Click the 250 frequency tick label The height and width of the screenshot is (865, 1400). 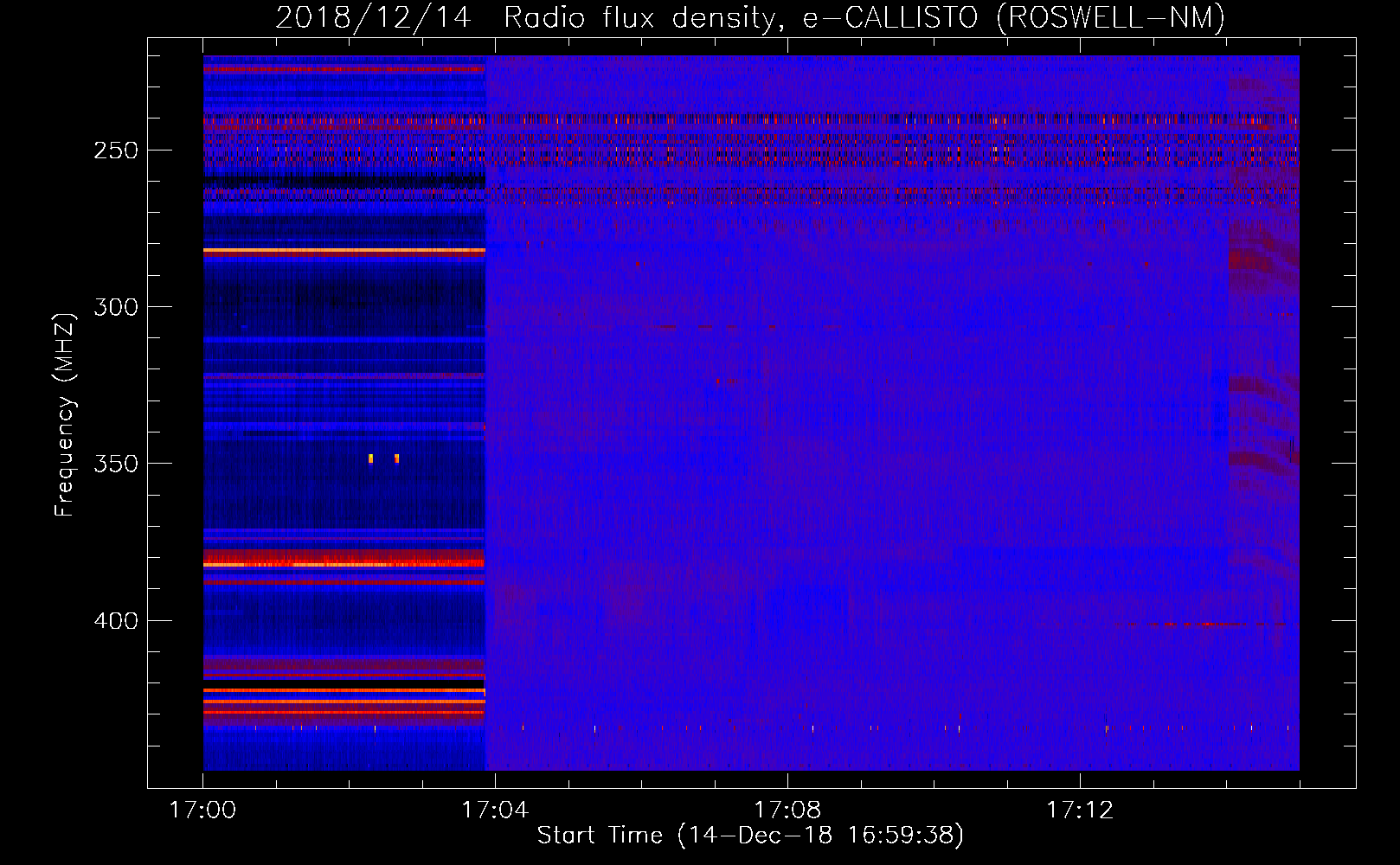tap(116, 151)
